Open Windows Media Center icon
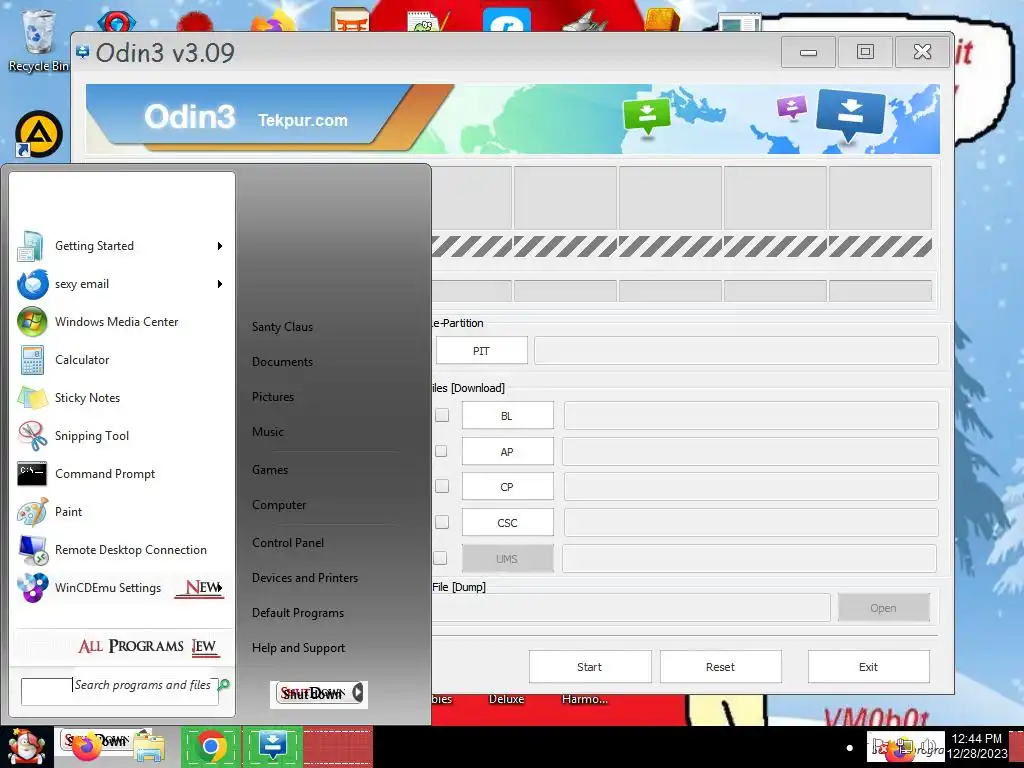Image resolution: width=1024 pixels, height=768 pixels. pos(32,322)
